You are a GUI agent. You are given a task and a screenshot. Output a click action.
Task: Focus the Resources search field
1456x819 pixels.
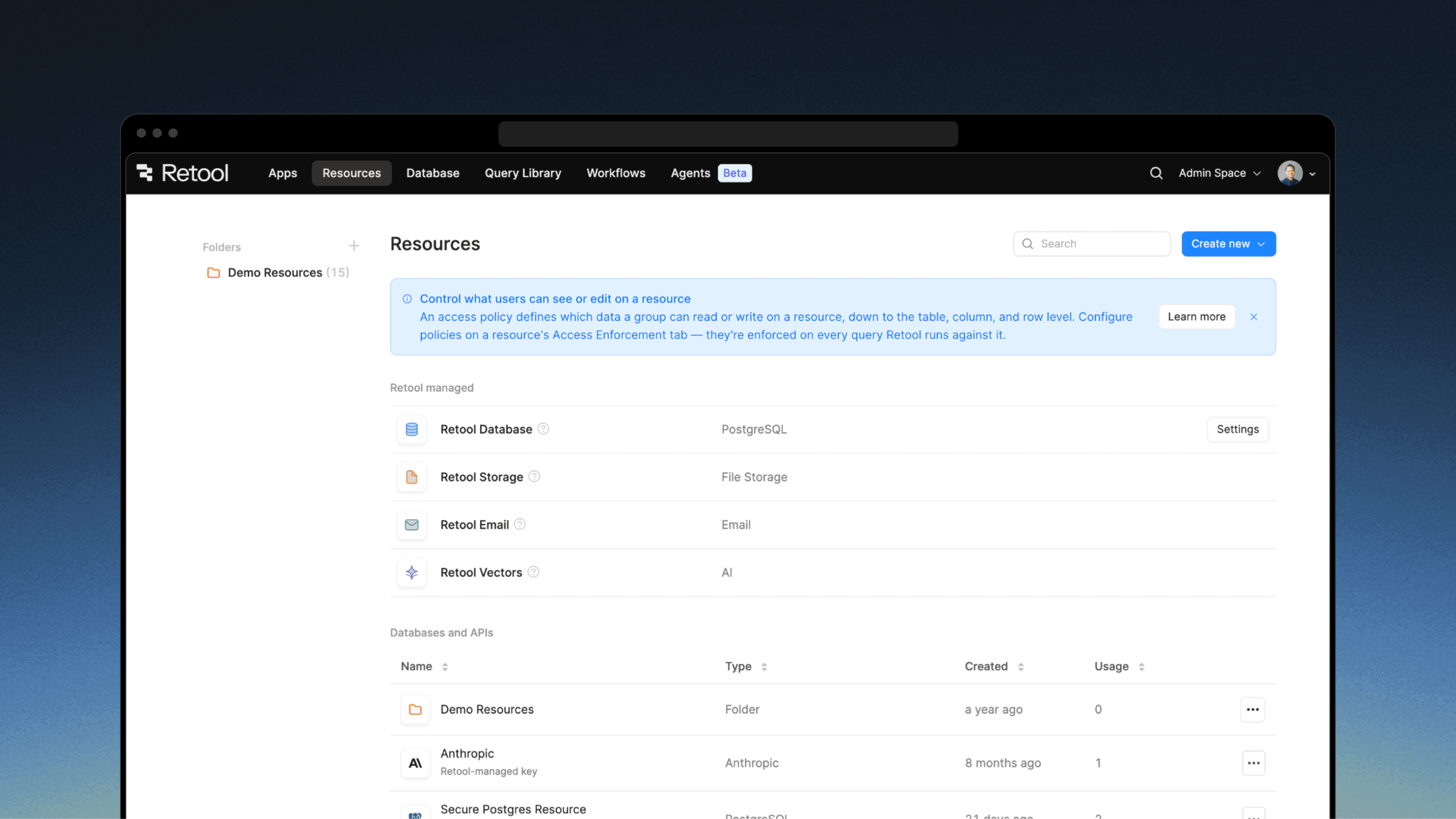pyautogui.click(x=1092, y=243)
